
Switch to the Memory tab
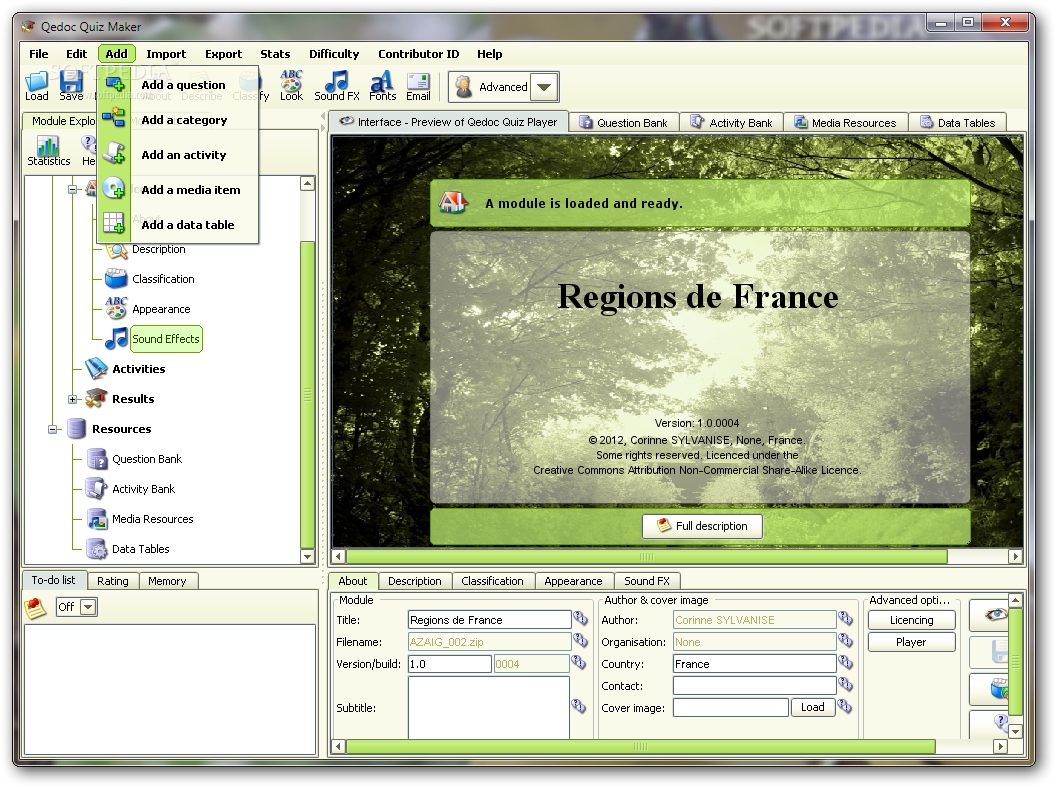167,580
